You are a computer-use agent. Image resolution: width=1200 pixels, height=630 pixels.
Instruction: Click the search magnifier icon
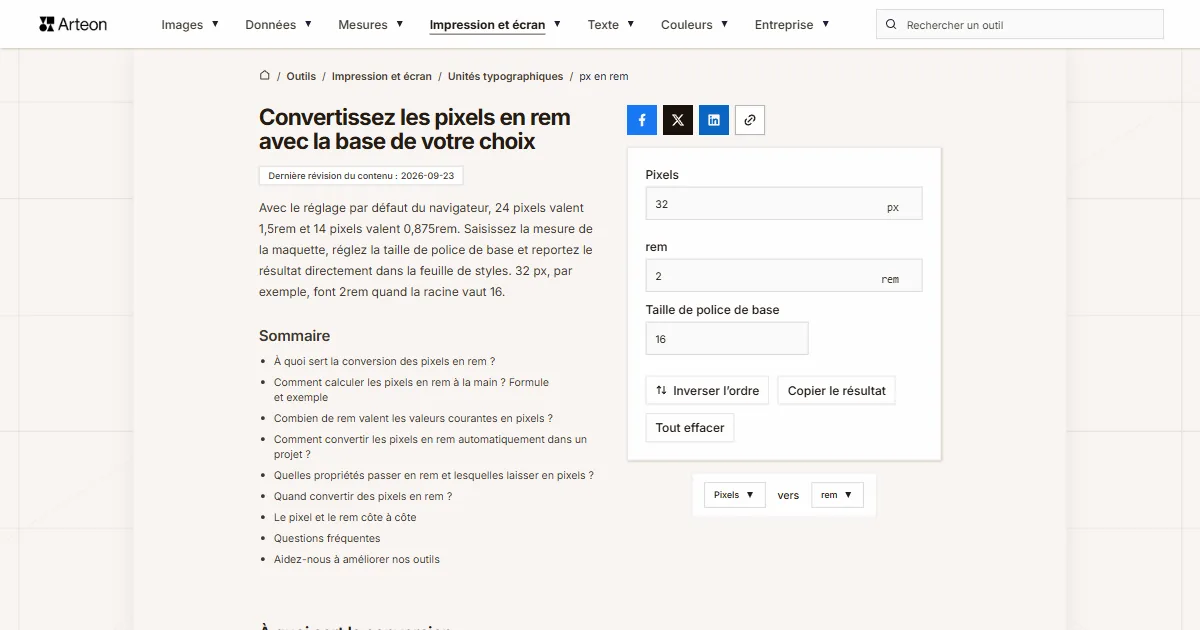pyautogui.click(x=891, y=25)
